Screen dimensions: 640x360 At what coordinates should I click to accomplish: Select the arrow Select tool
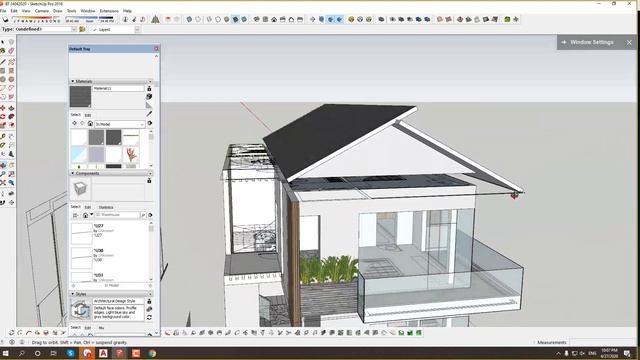coord(3,42)
